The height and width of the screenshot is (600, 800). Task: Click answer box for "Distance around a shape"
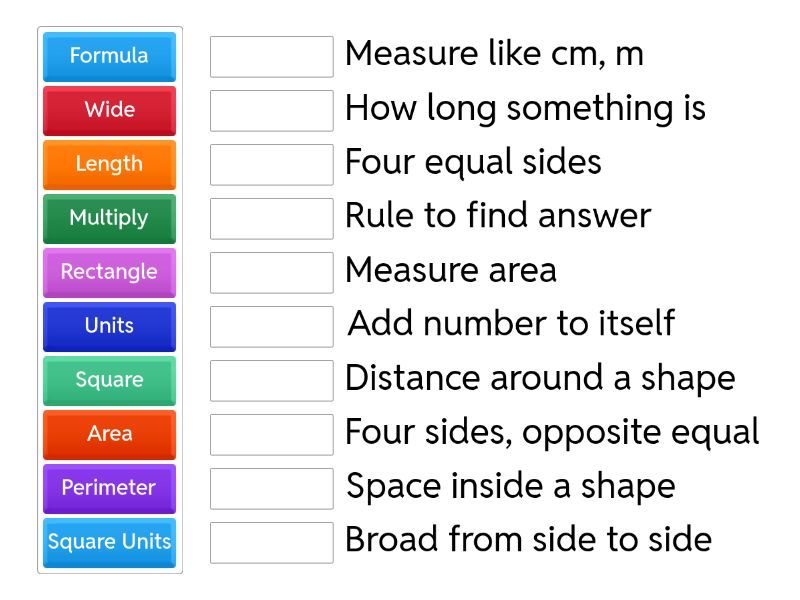272,380
